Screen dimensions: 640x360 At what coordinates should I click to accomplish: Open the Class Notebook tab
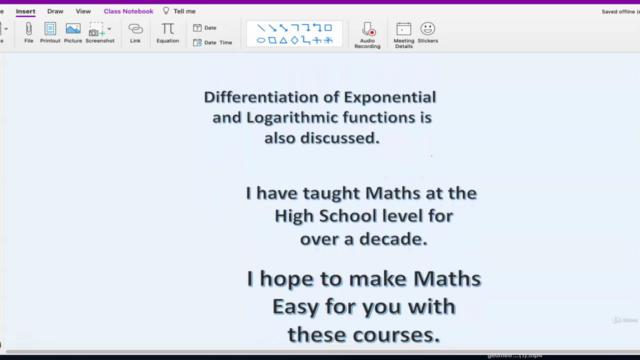coord(128,11)
